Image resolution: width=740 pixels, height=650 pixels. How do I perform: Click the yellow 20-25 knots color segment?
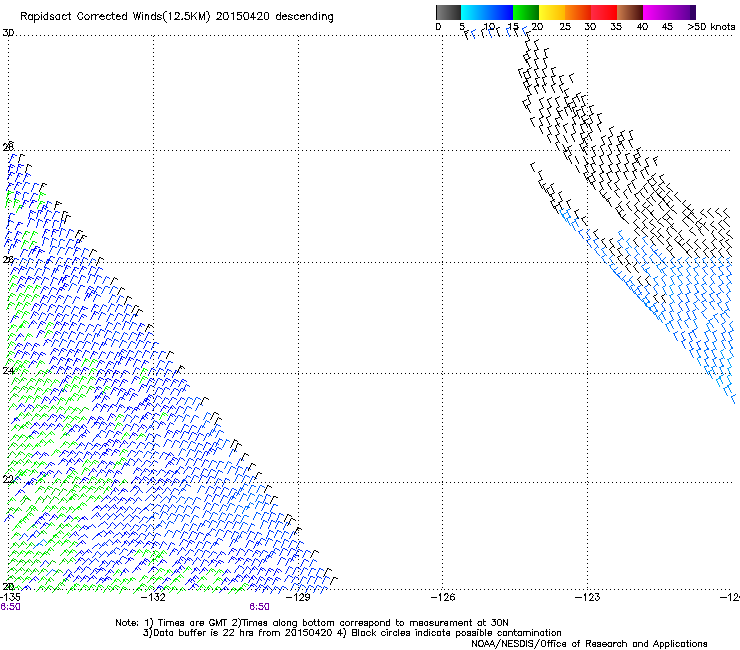(x=552, y=12)
